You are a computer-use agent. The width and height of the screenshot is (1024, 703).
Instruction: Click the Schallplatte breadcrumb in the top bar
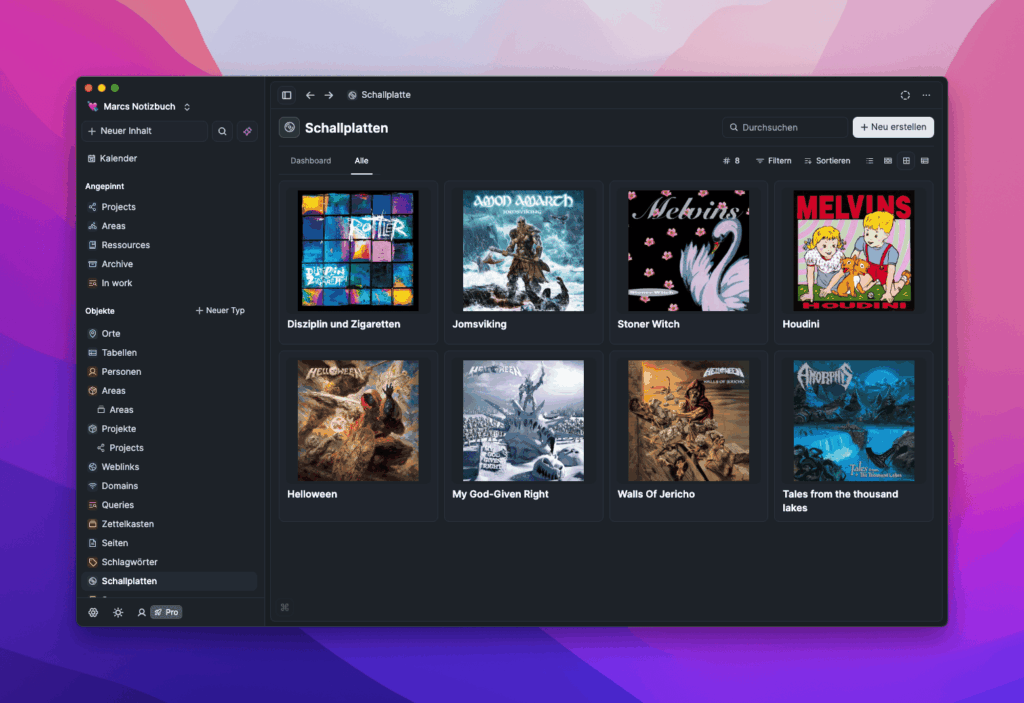379,95
